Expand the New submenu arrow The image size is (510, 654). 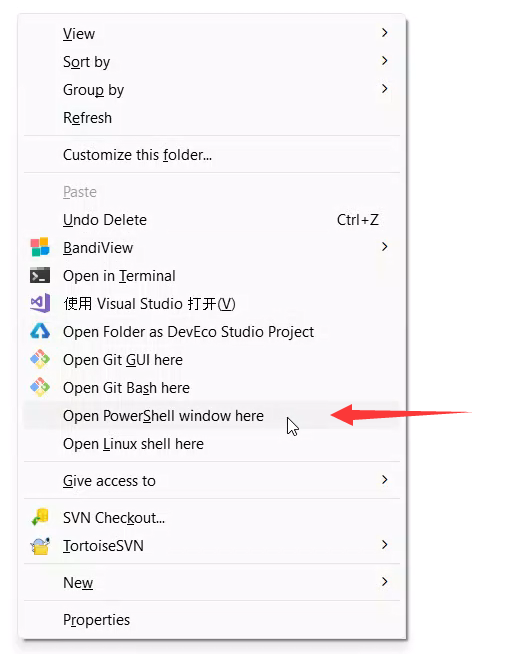coord(384,582)
